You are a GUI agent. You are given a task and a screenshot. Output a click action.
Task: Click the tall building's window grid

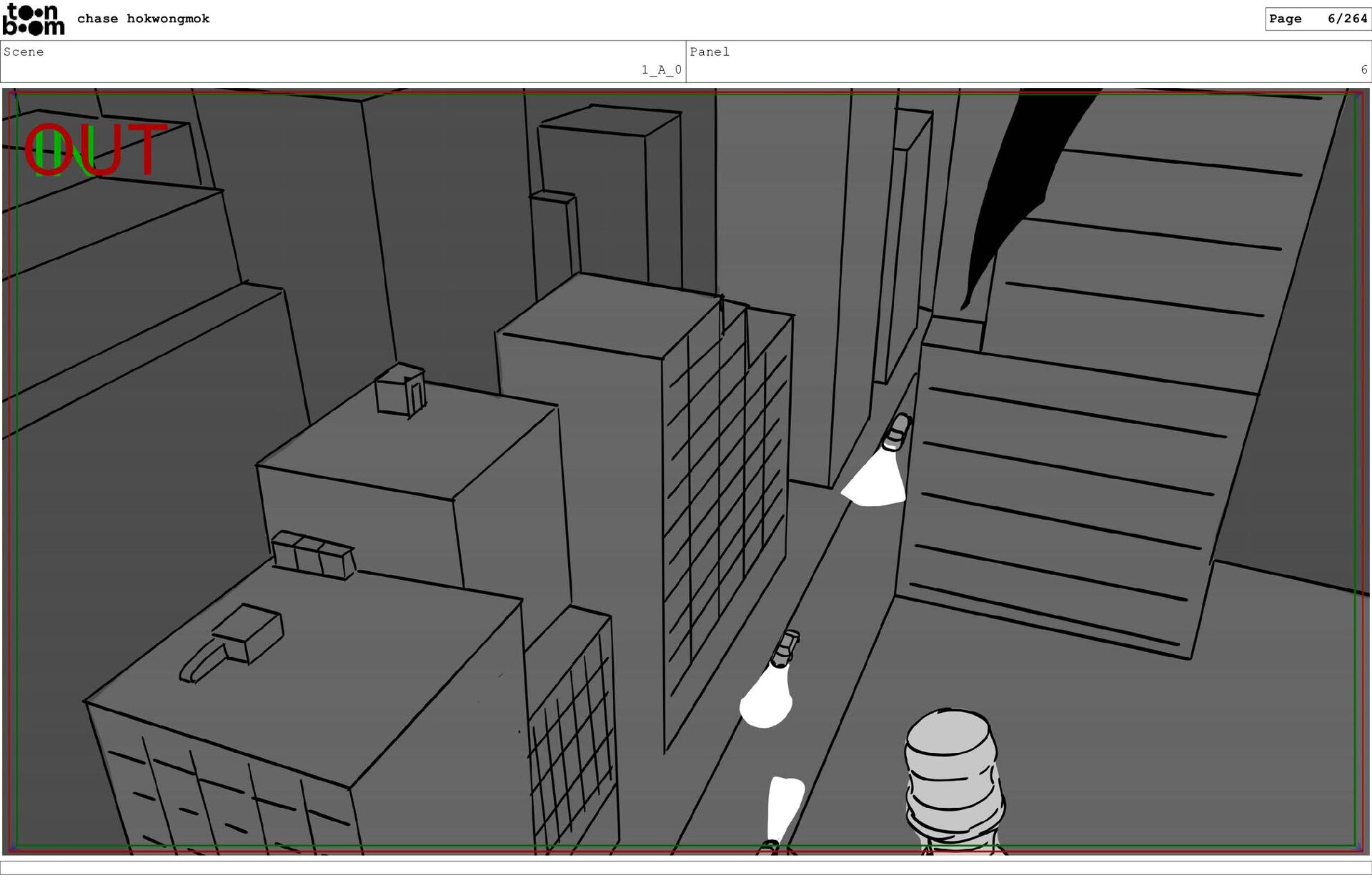pyautogui.click(x=725, y=515)
